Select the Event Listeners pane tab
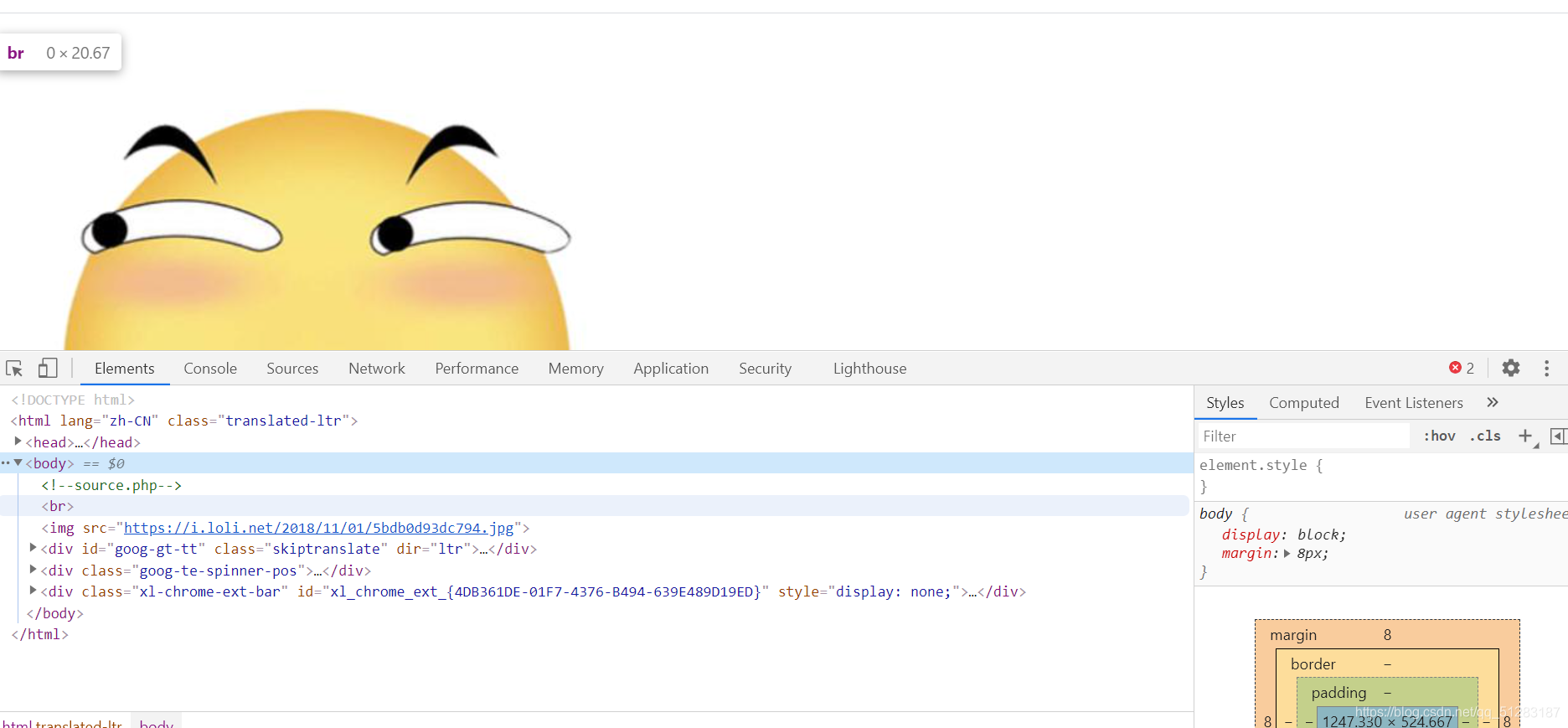This screenshot has height=728, width=1568. tap(1414, 403)
